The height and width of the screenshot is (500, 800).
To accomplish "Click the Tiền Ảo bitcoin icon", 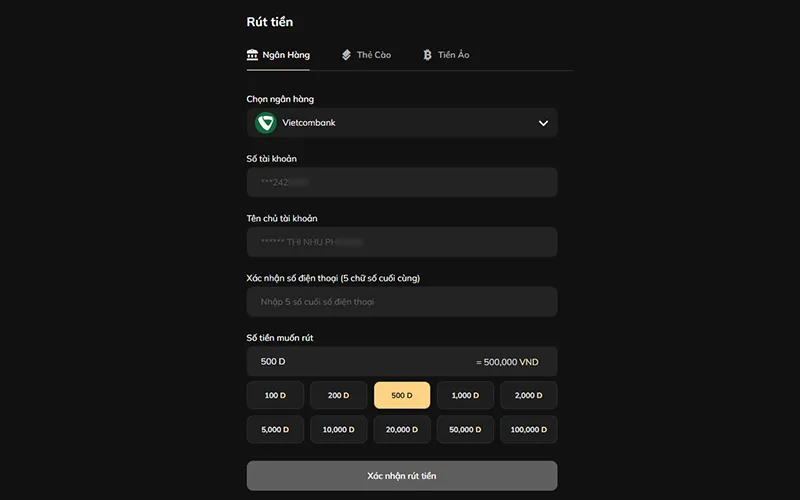I will pyautogui.click(x=427, y=55).
